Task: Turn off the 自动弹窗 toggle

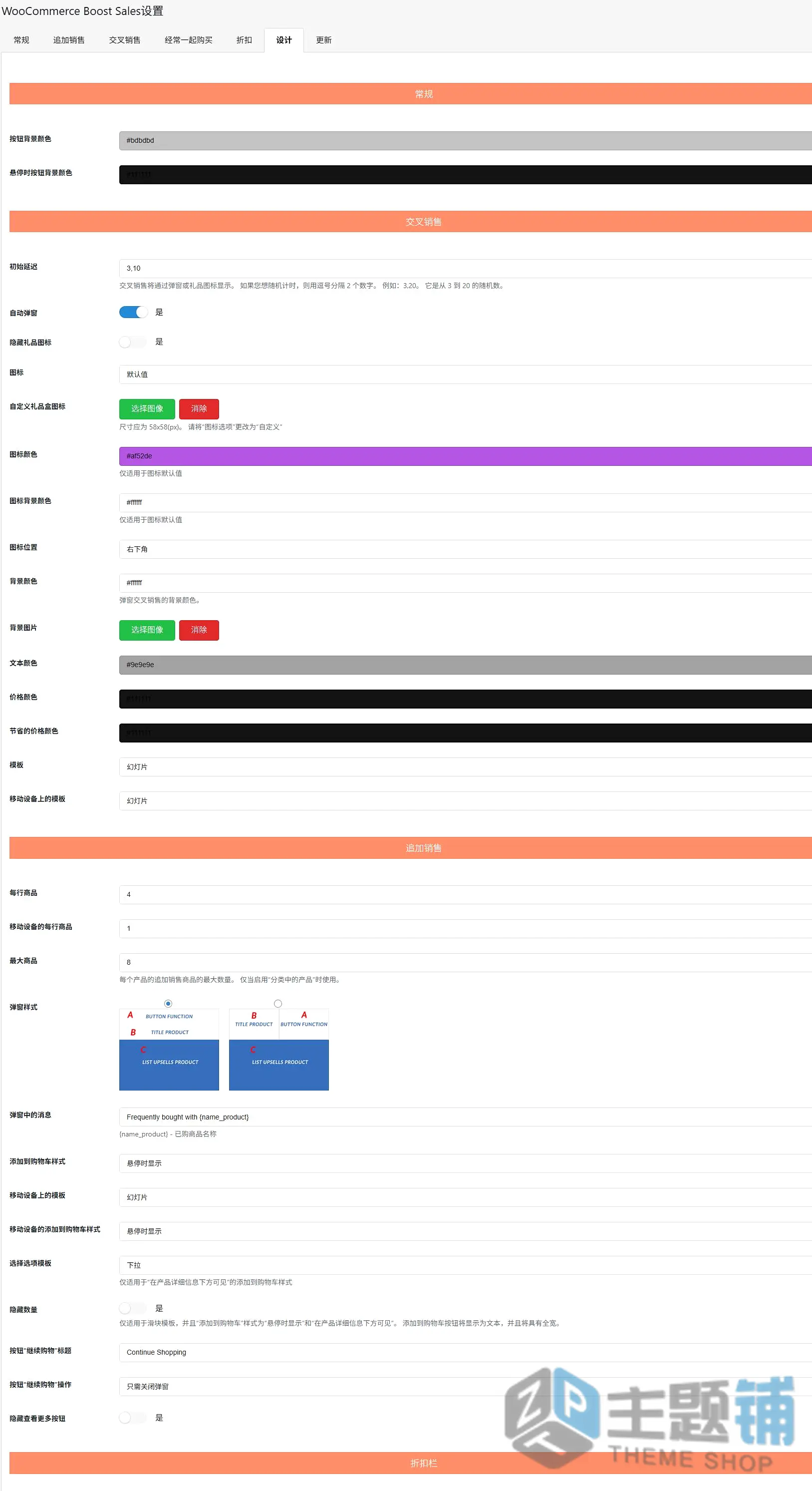Action: [134, 313]
